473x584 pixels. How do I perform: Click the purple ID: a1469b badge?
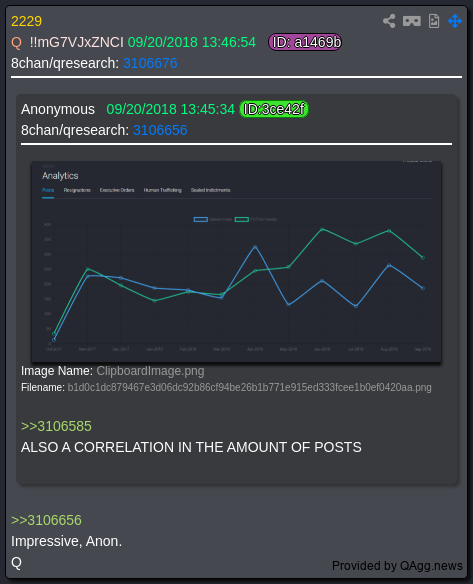click(305, 42)
